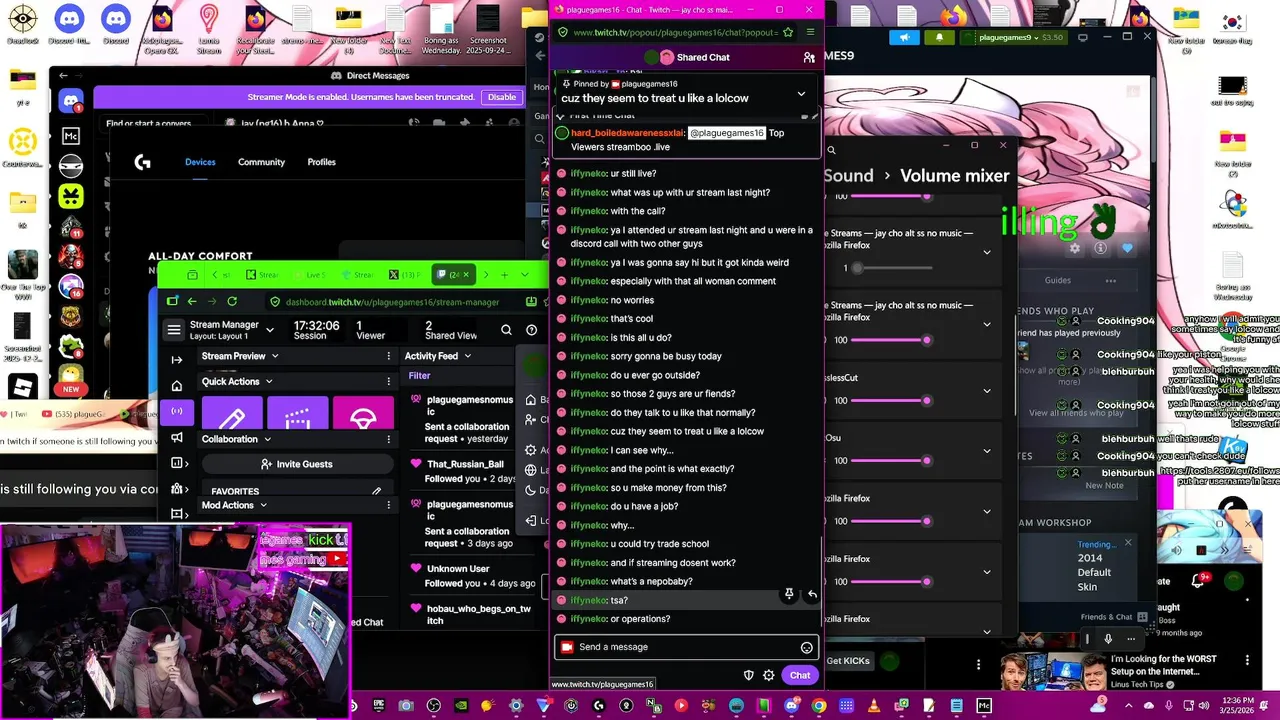This screenshot has width=1280, height=720.
Task: Open Collaboration panel options menu
Action: tap(389, 439)
